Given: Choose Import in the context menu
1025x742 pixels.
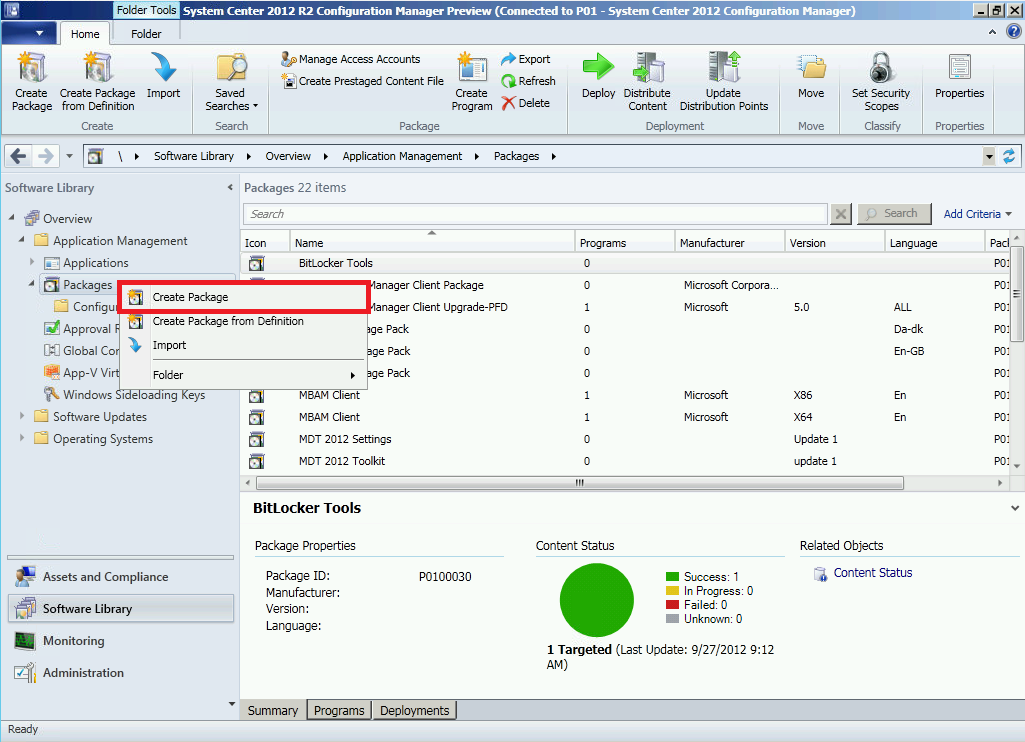Looking at the screenshot, I should coord(243,345).
